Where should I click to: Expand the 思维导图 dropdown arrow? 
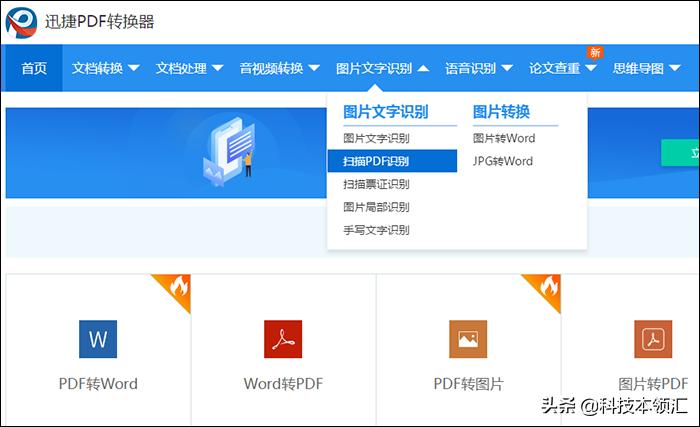[x=675, y=68]
